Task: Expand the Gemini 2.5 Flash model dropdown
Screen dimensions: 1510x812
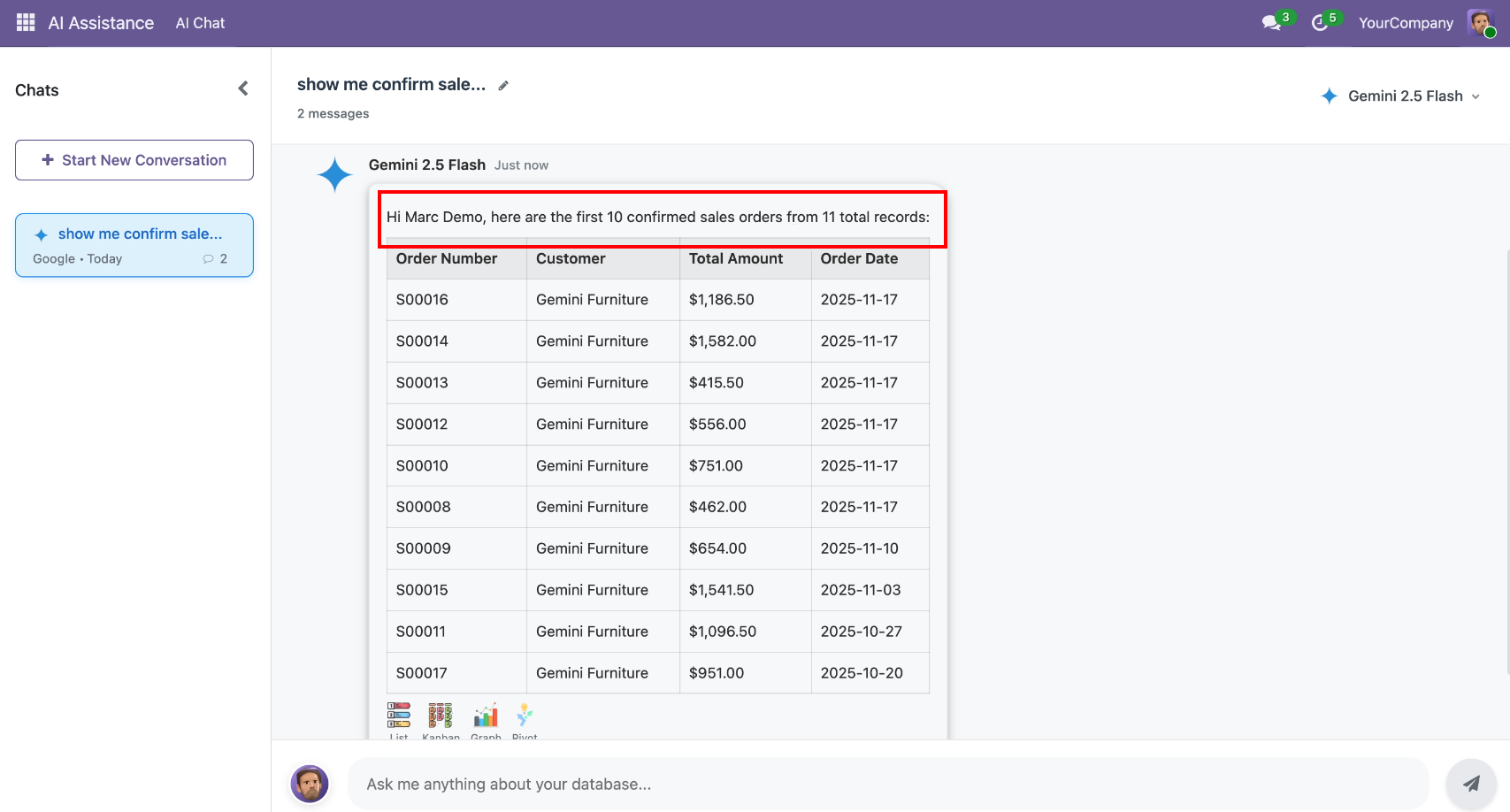Action: pos(1400,96)
